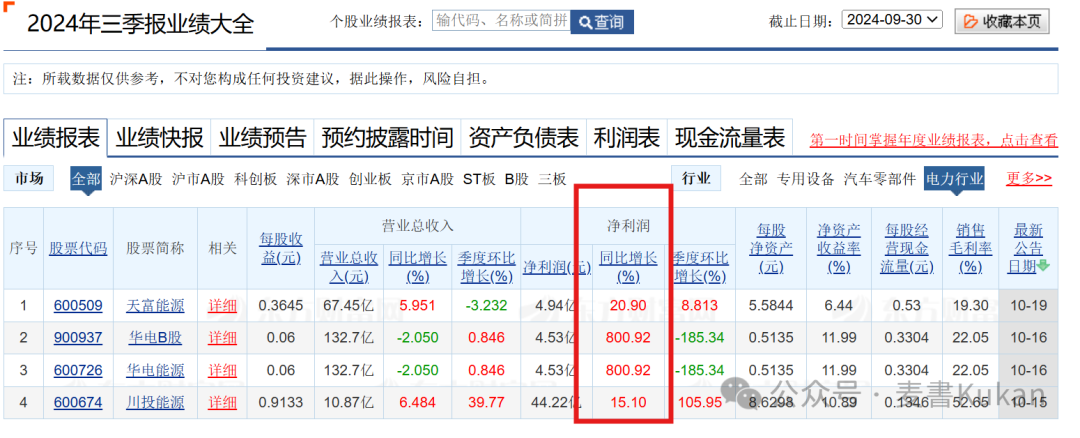
Task: Select the 业绩预告 tab
Action: [263, 138]
